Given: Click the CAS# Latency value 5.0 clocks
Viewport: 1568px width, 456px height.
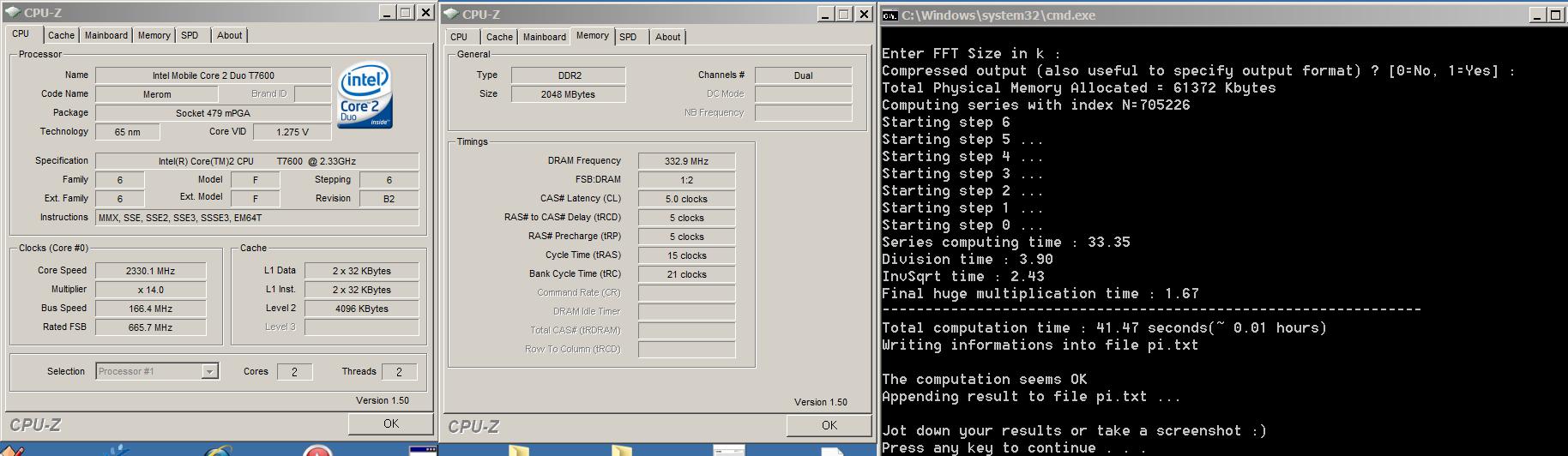Looking at the screenshot, I should tap(686, 199).
